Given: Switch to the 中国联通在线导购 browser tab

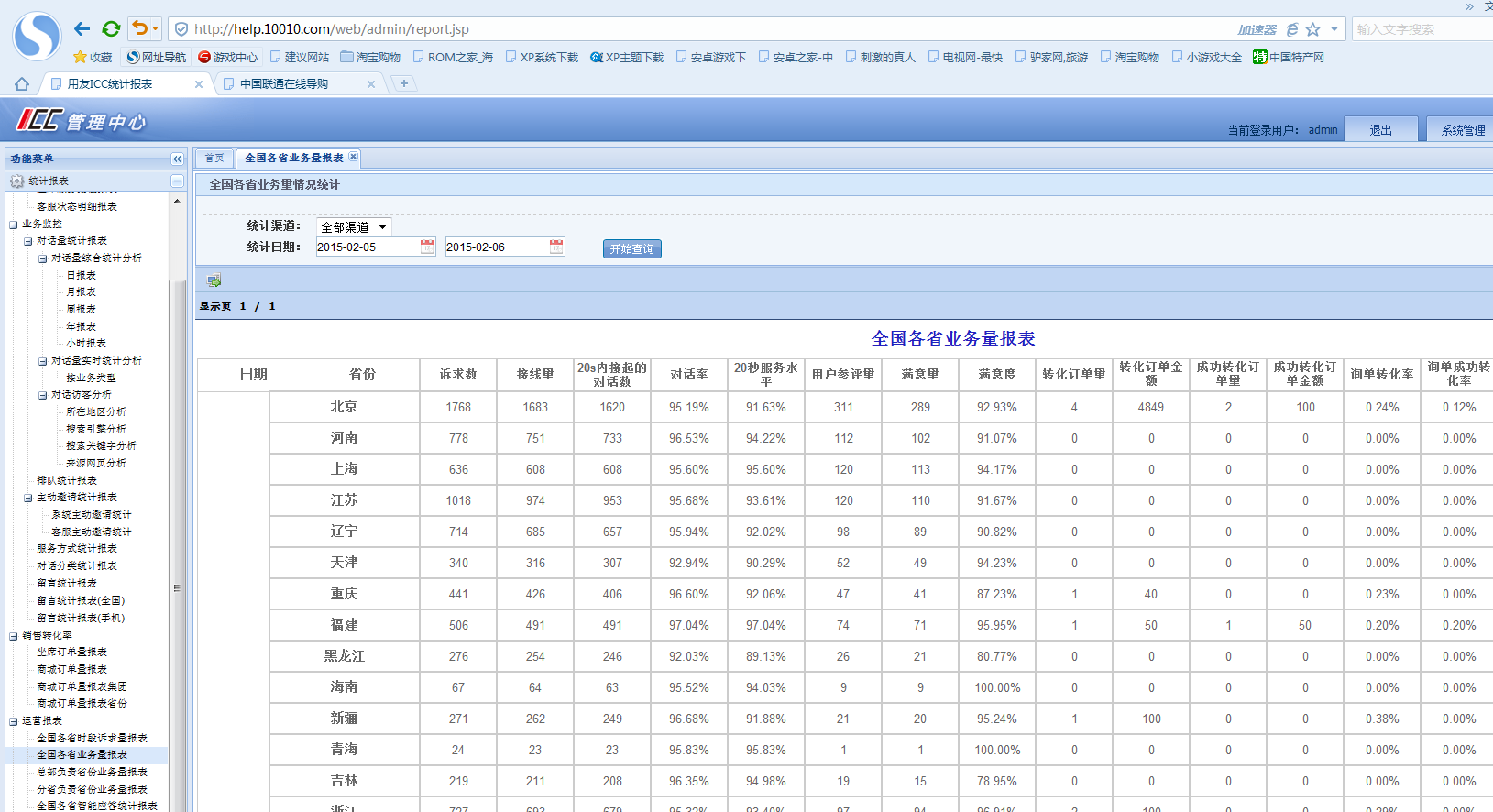Looking at the screenshot, I should 291,83.
